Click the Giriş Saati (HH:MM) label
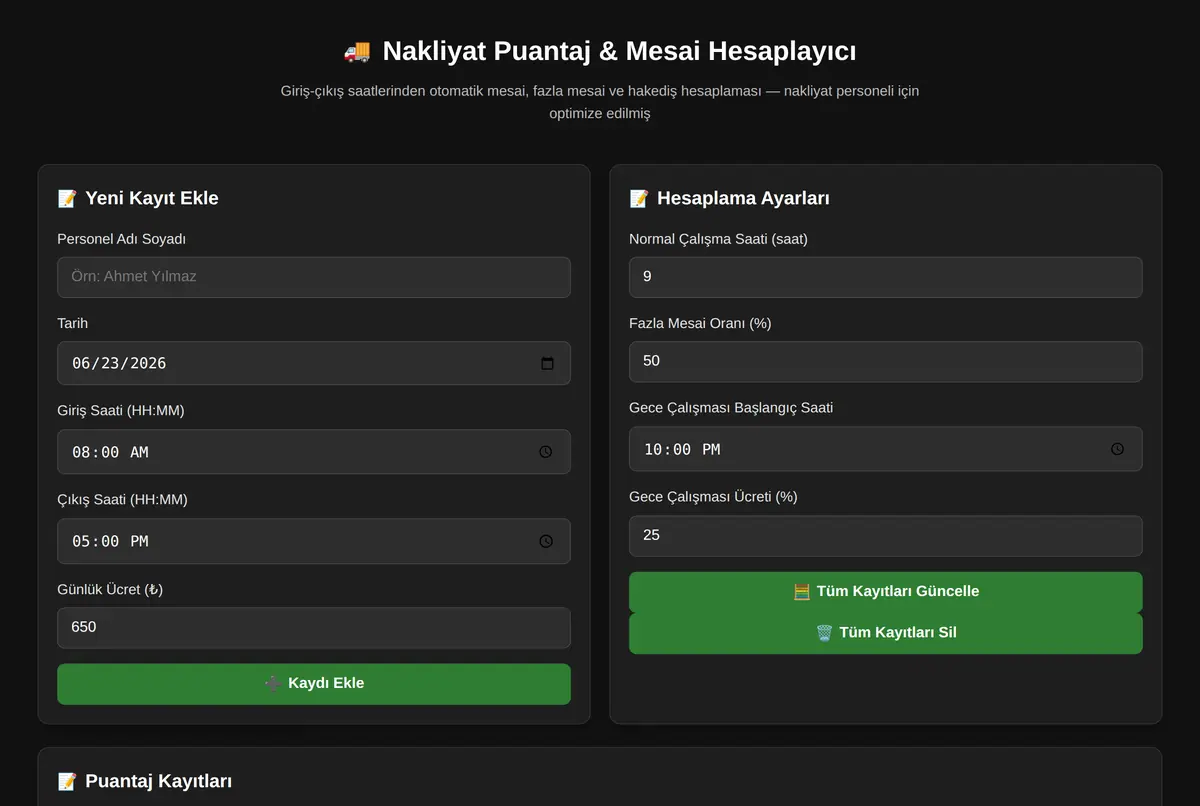 point(121,411)
